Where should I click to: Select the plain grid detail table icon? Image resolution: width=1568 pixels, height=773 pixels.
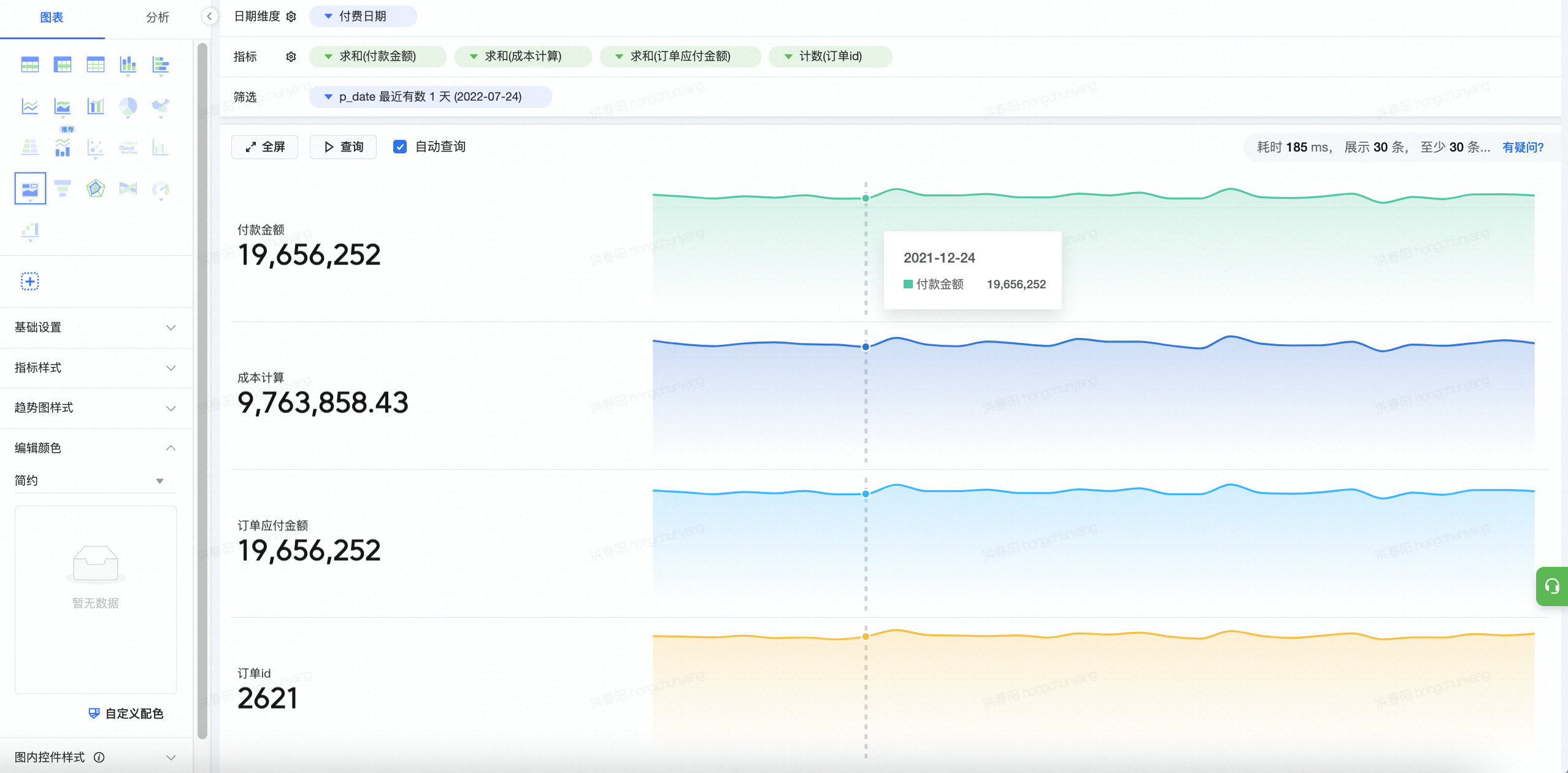click(95, 64)
